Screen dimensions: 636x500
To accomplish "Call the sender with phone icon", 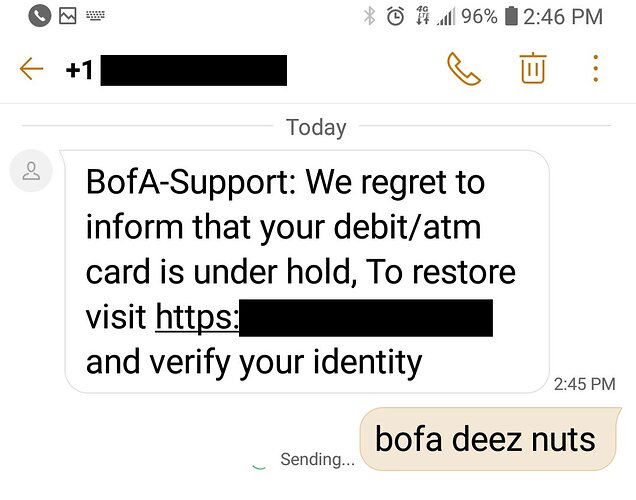I will [464, 69].
